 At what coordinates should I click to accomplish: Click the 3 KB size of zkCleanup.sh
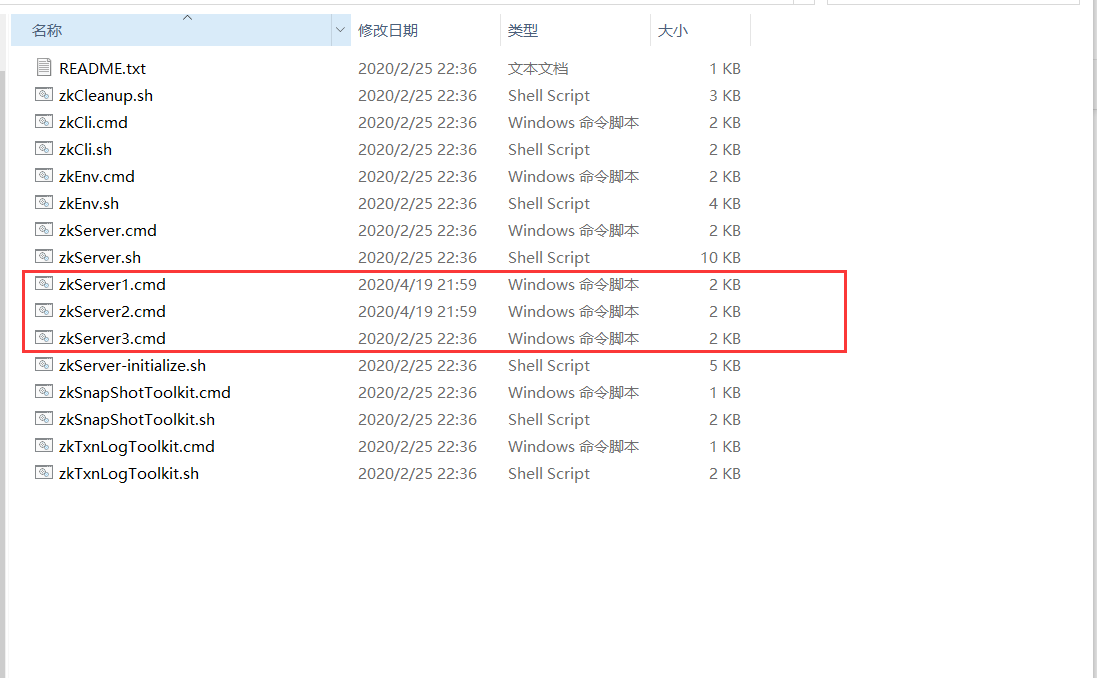pos(725,96)
